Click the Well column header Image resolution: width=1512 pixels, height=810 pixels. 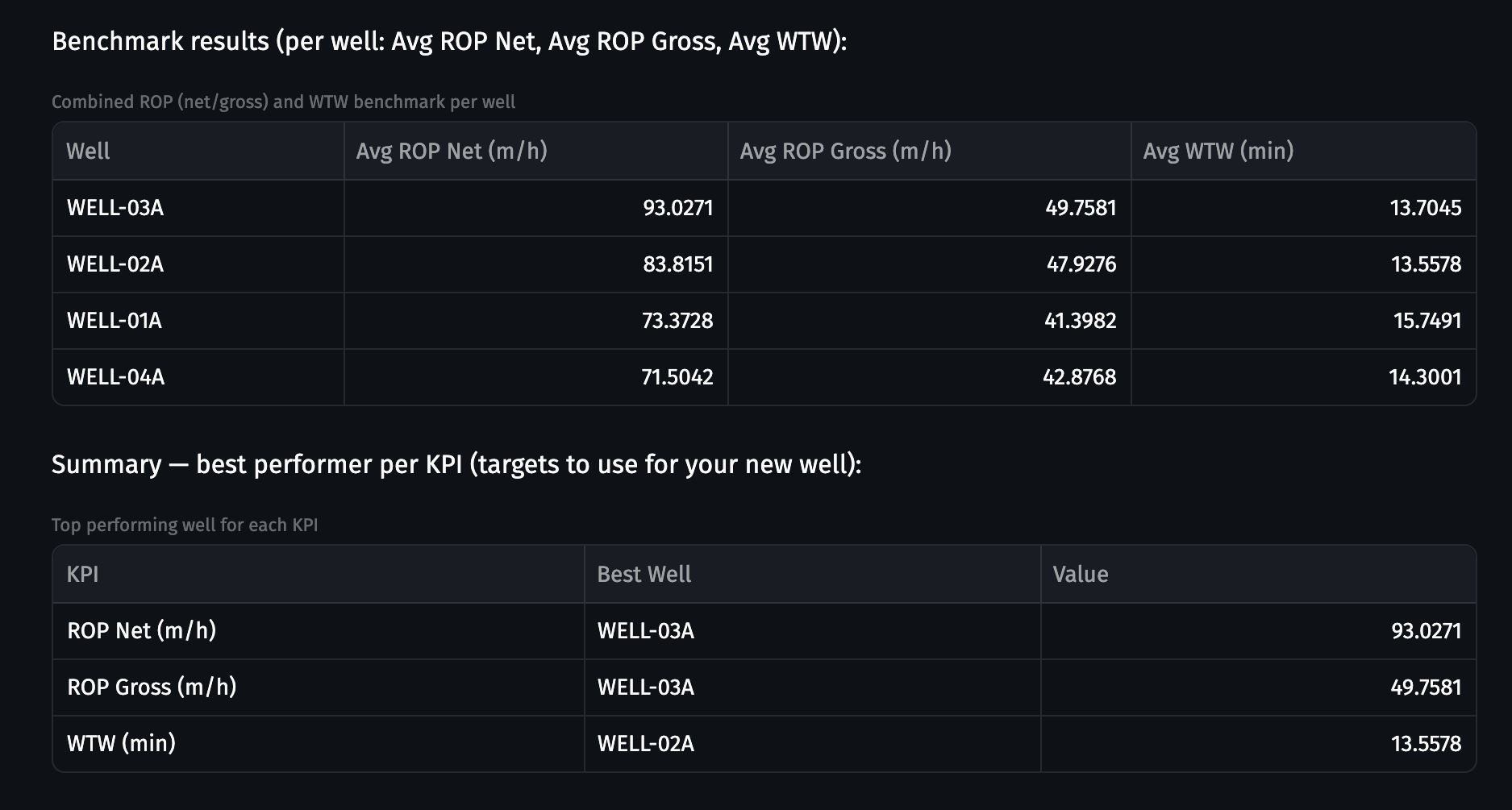tap(89, 152)
